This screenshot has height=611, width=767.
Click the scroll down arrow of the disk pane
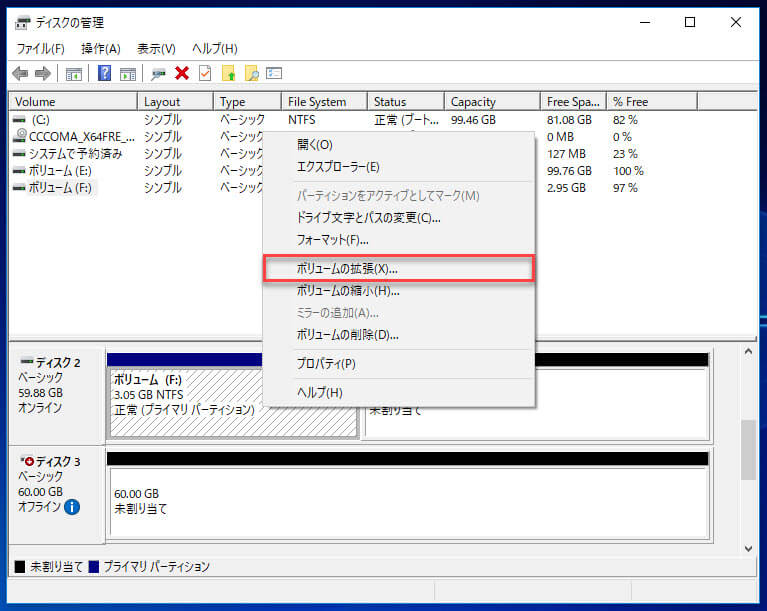tap(749, 548)
